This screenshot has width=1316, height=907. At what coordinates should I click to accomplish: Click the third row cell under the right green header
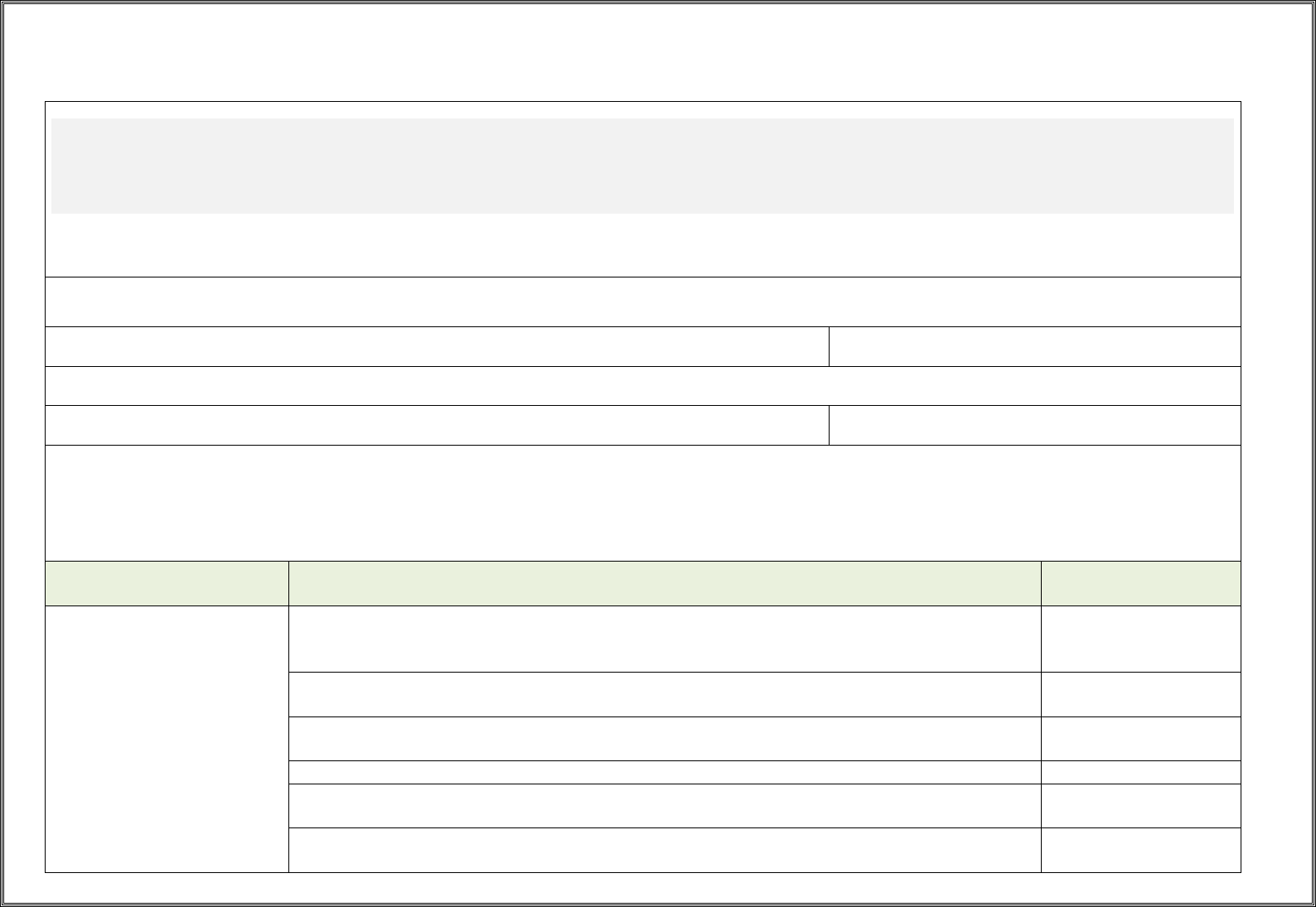(x=1140, y=739)
